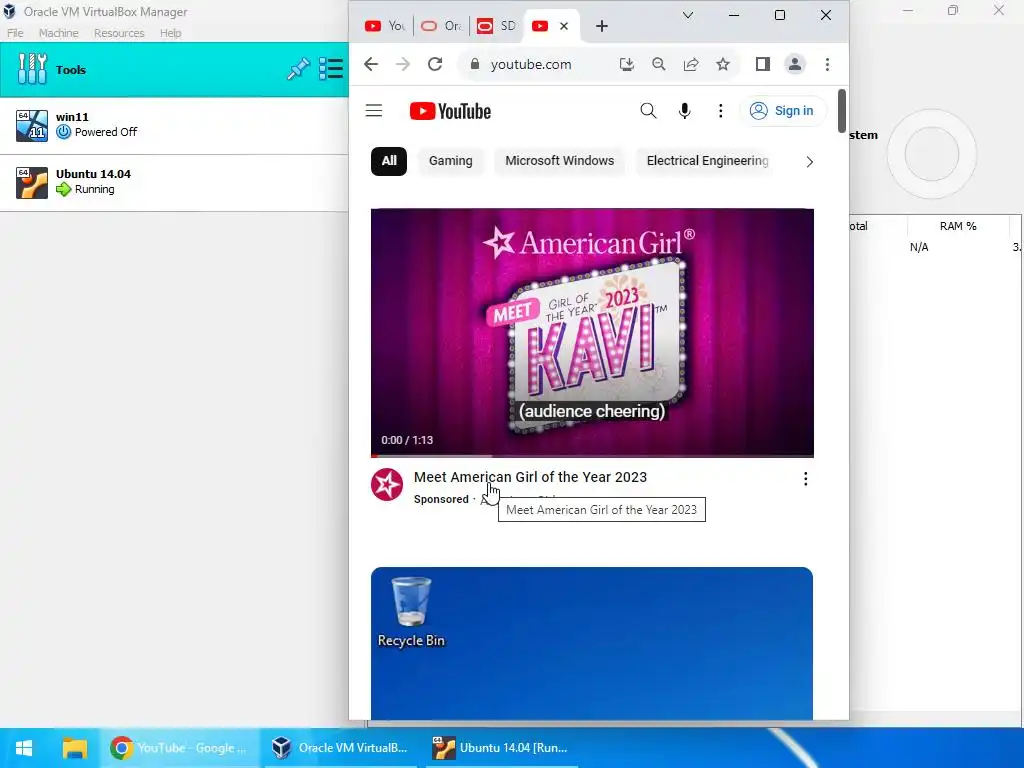Image resolution: width=1024 pixels, height=768 pixels.
Task: Click the install app icon in address bar
Action: pos(626,64)
